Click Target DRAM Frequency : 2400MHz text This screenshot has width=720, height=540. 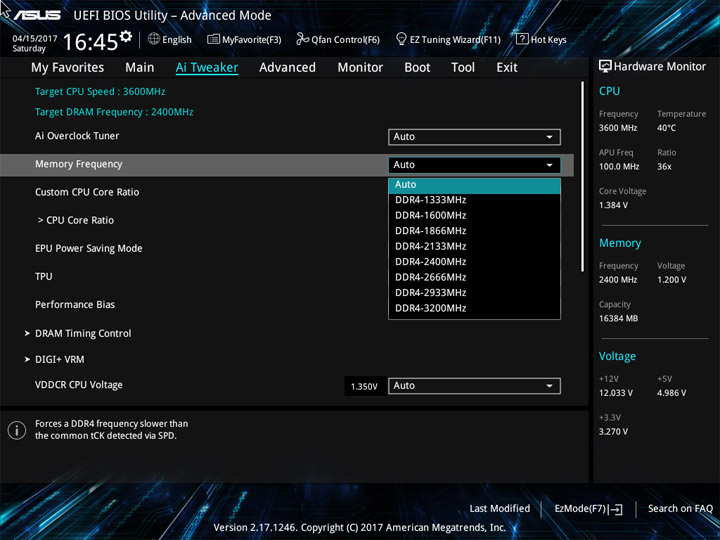tap(114, 112)
